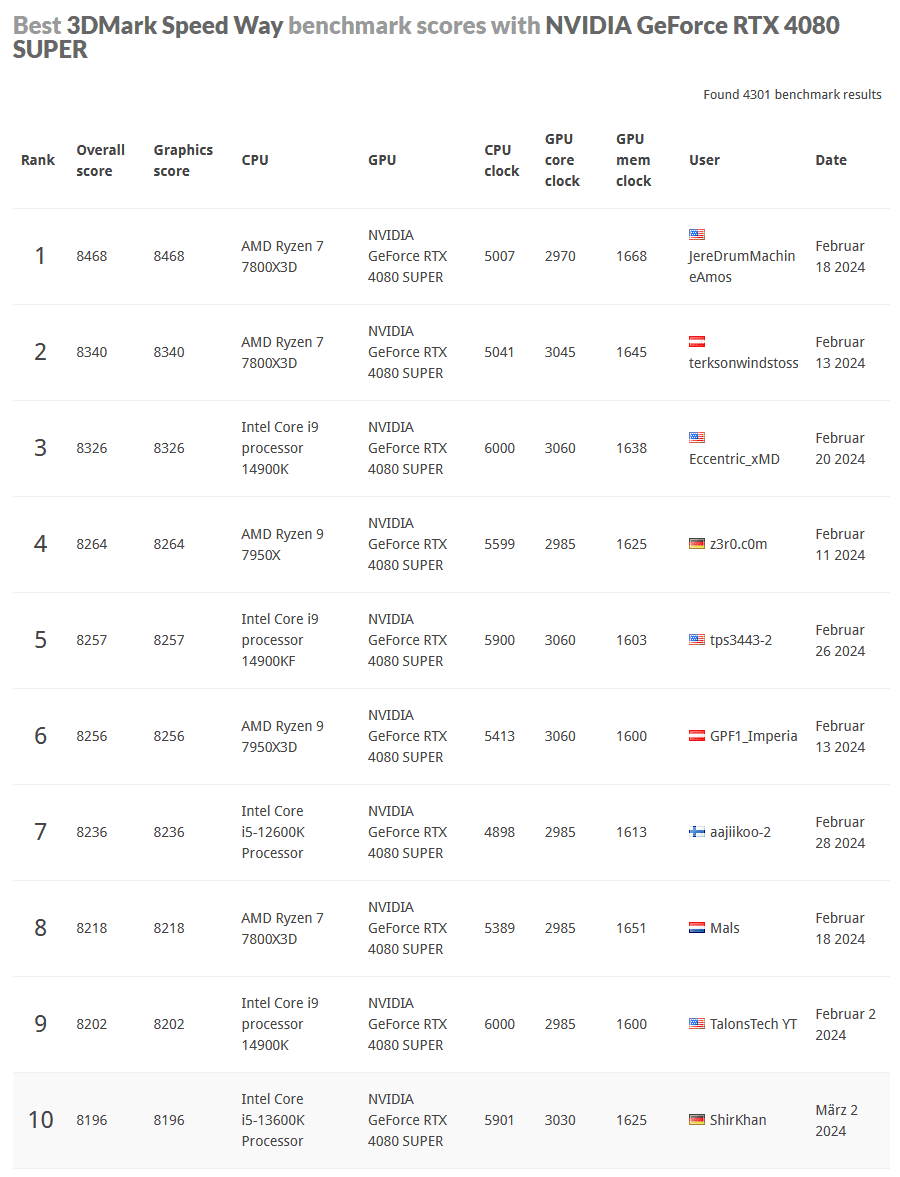Click the Graphics score column header

183,160
